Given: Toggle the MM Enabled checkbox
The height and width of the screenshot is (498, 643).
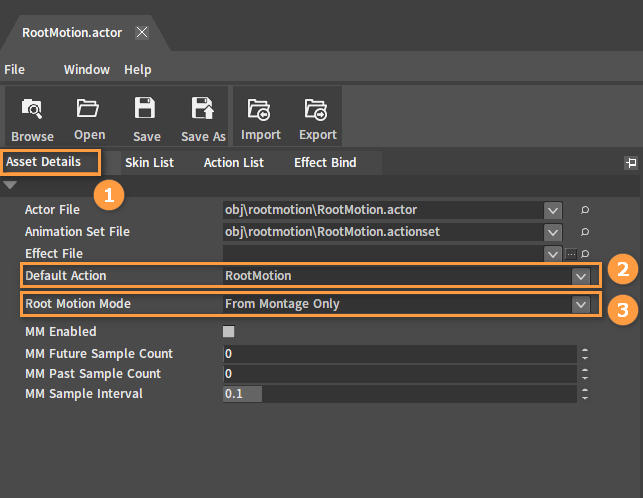Looking at the screenshot, I should [229, 332].
